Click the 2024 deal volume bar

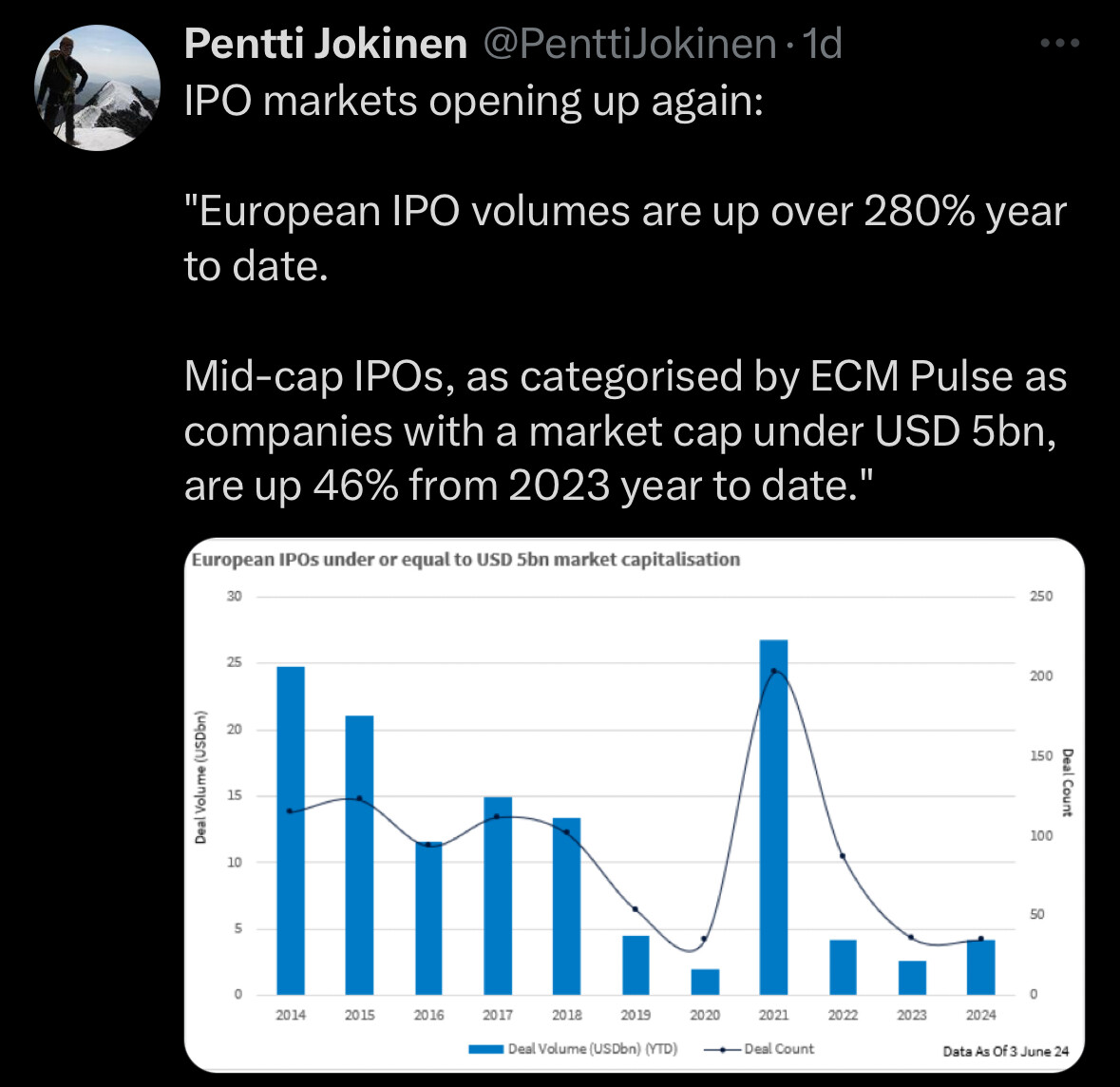coord(980,967)
